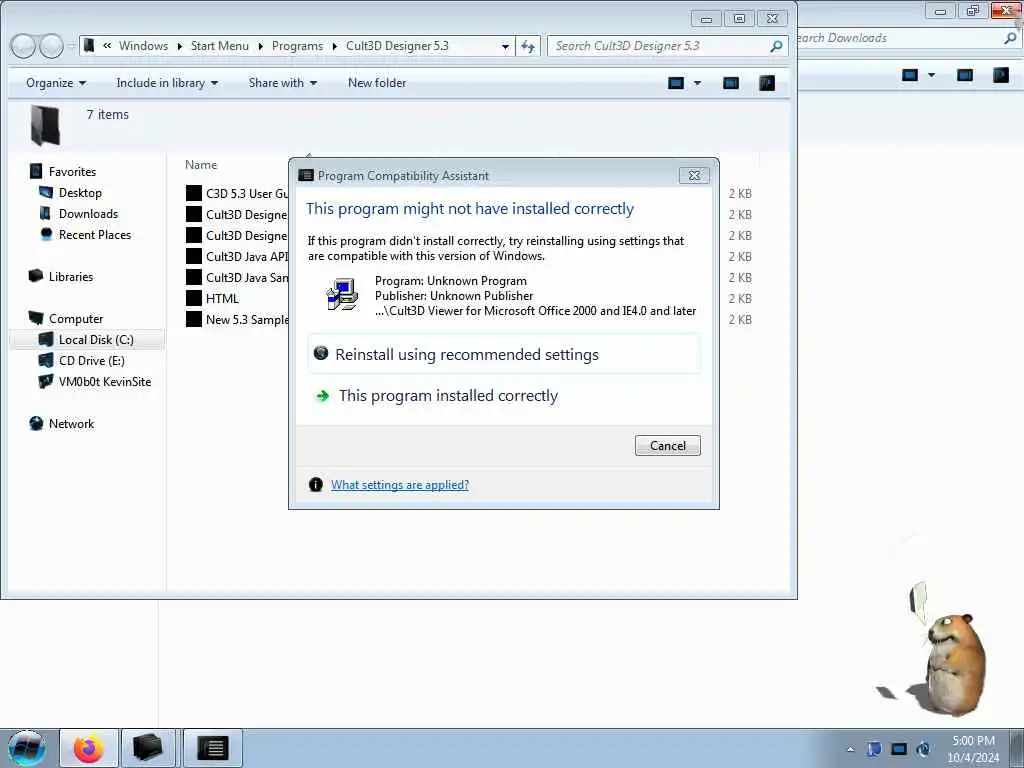The height and width of the screenshot is (768, 1024).
Task: Click the info icon next to What settings link
Action: [x=315, y=485]
